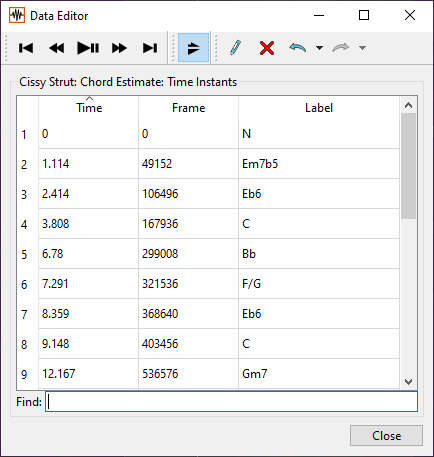Sort table by Time column header

(89, 107)
